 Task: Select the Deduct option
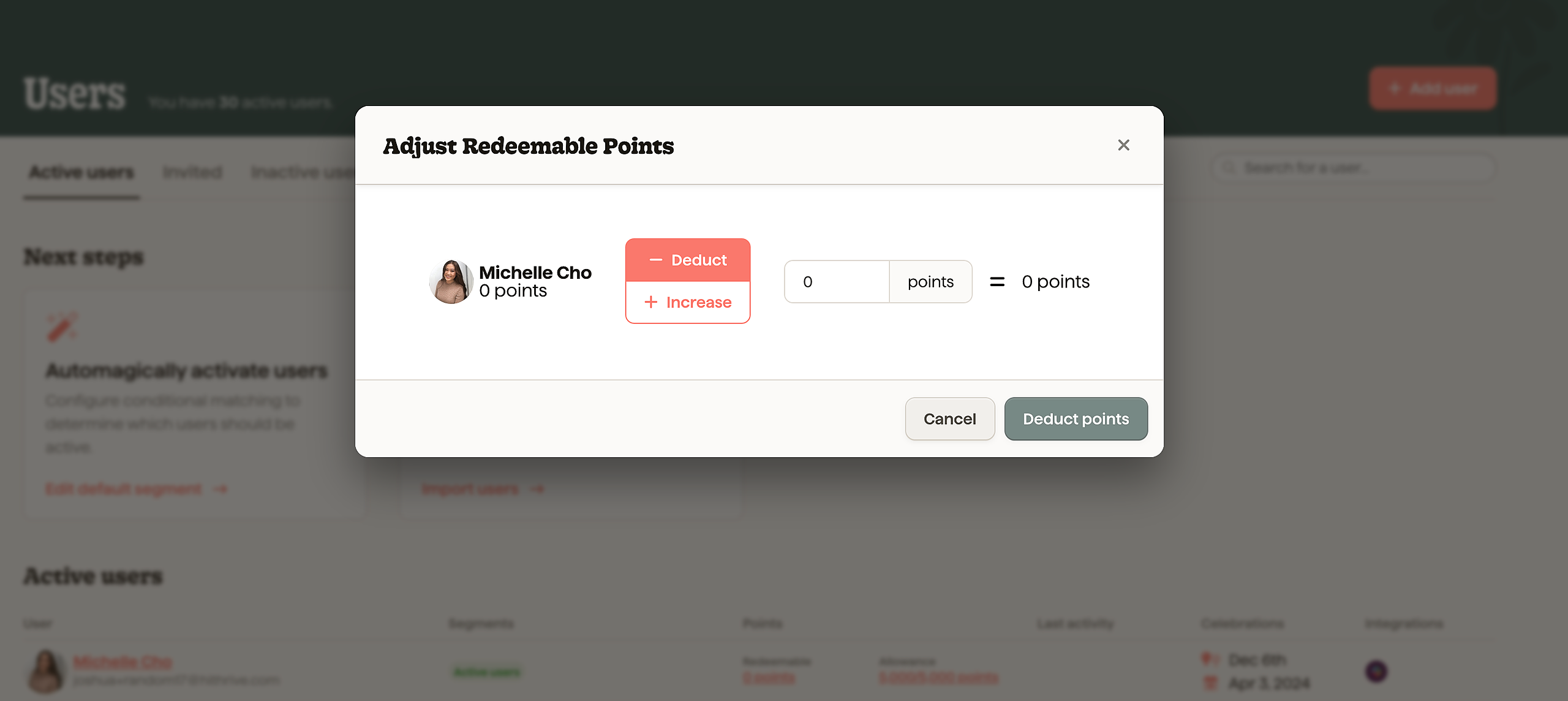click(x=688, y=260)
